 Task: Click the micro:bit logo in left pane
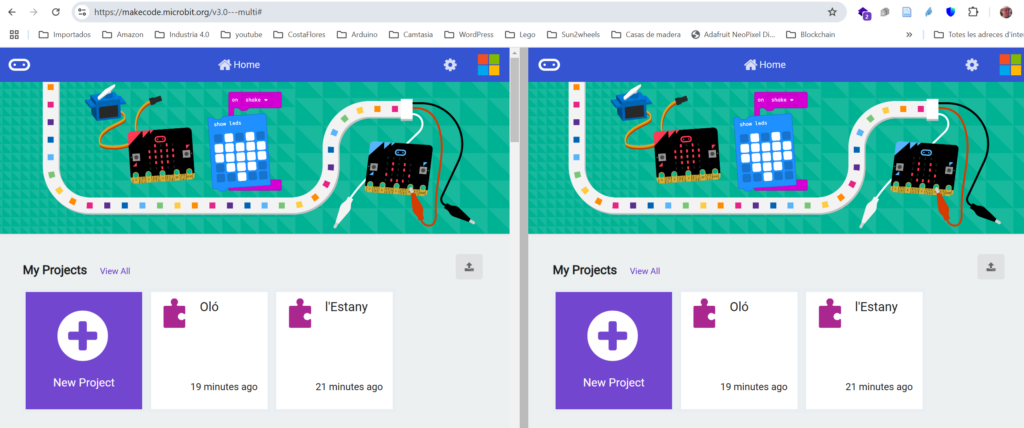(20, 65)
